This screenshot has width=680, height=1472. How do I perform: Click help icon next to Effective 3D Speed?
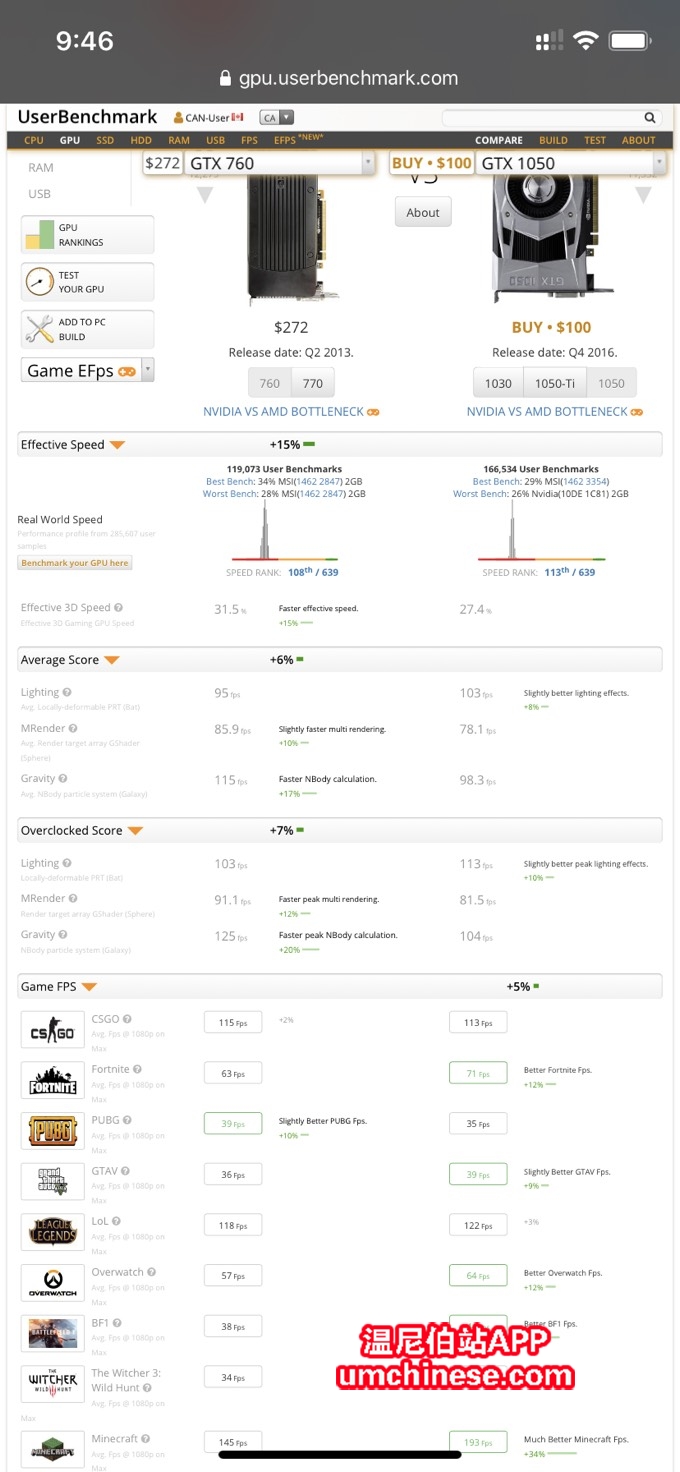pyautogui.click(x=119, y=607)
